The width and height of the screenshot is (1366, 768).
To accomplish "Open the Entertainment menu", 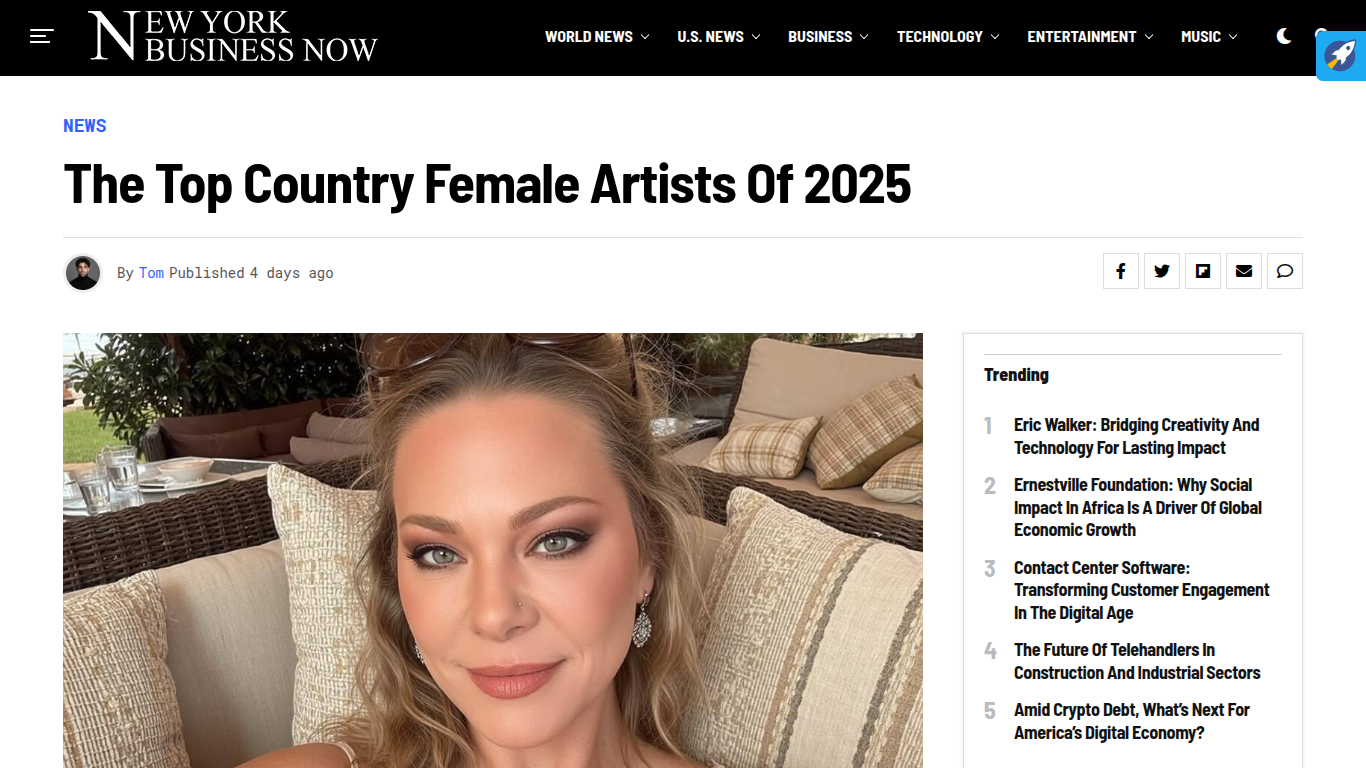I will point(1090,37).
